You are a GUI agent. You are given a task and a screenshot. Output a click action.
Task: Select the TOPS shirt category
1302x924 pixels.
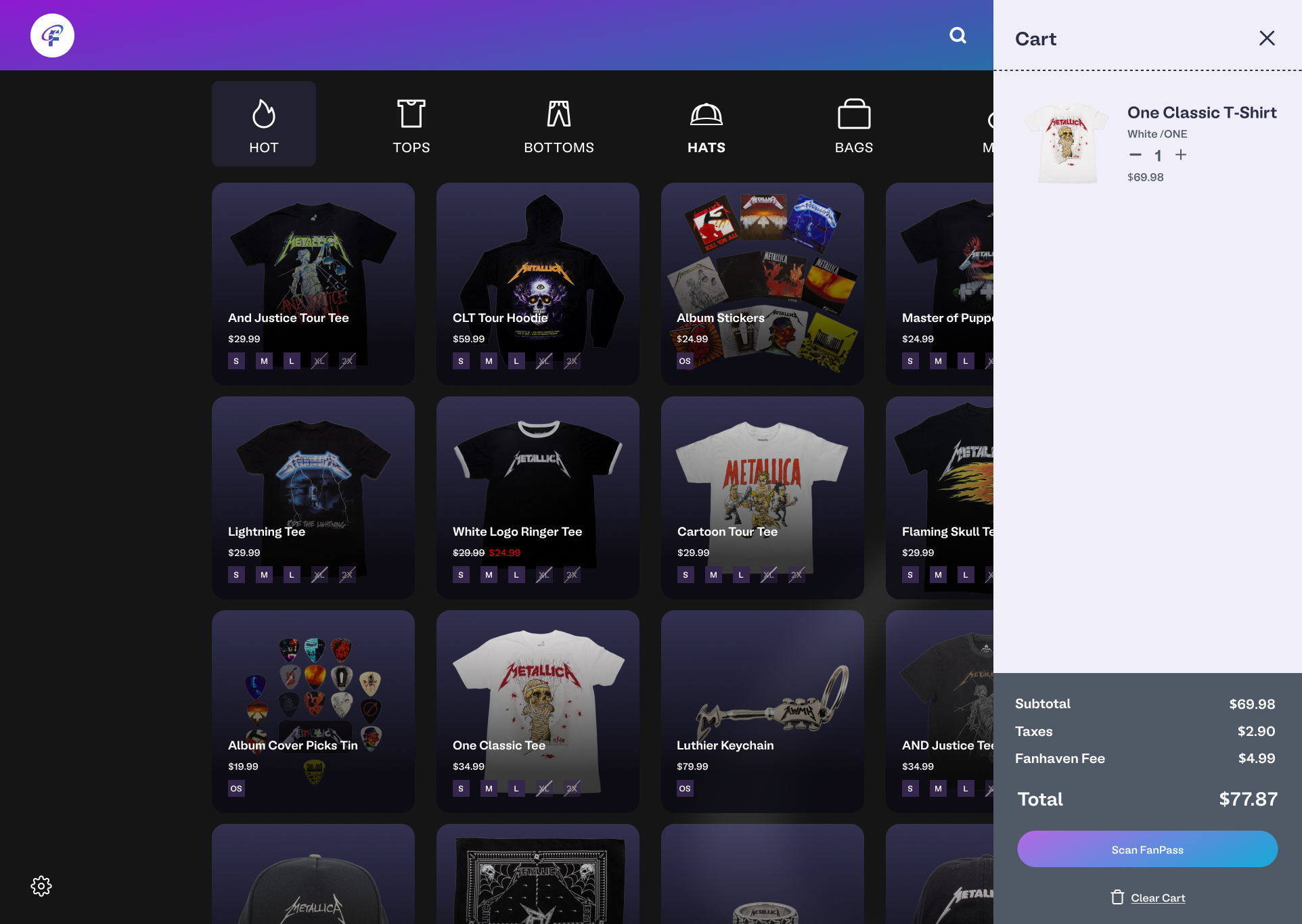411,124
